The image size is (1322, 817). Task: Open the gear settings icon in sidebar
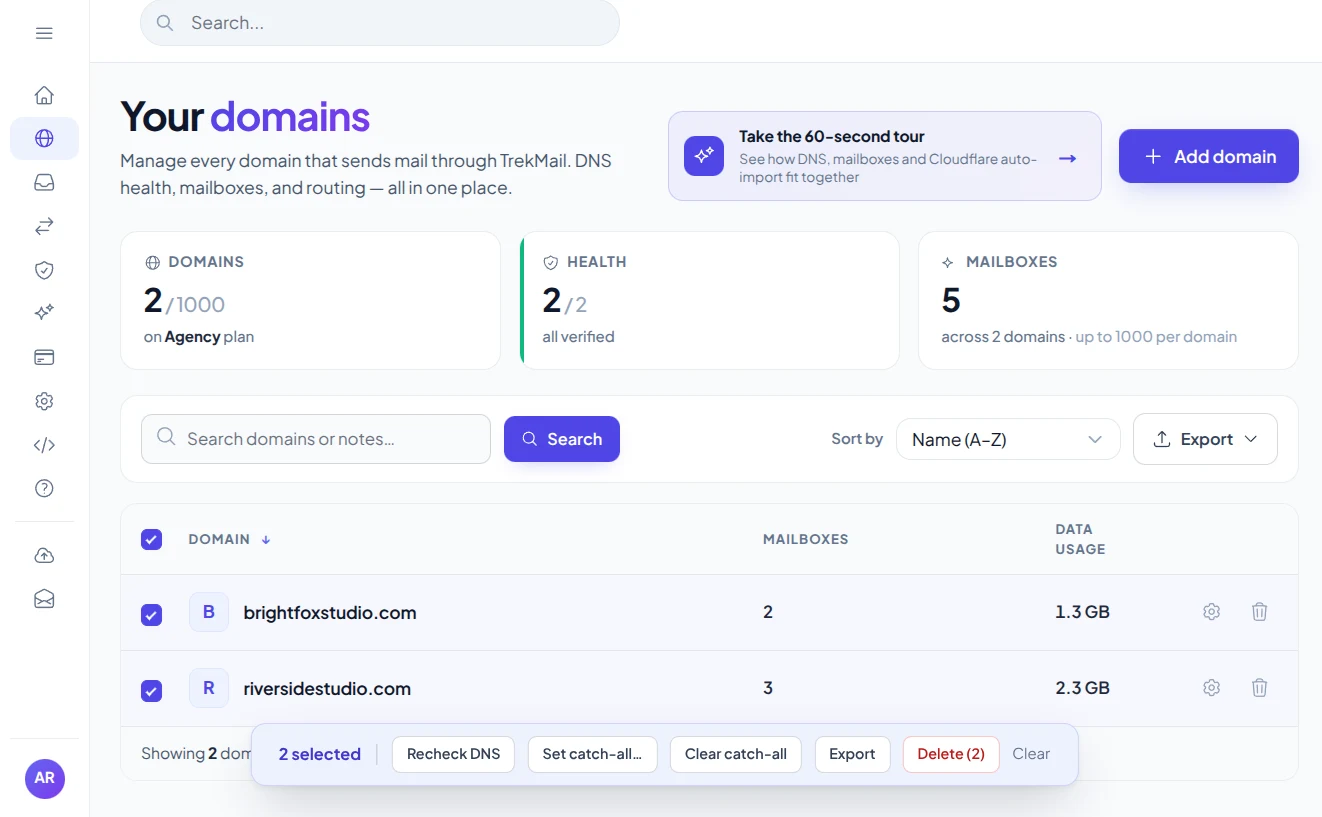point(44,401)
